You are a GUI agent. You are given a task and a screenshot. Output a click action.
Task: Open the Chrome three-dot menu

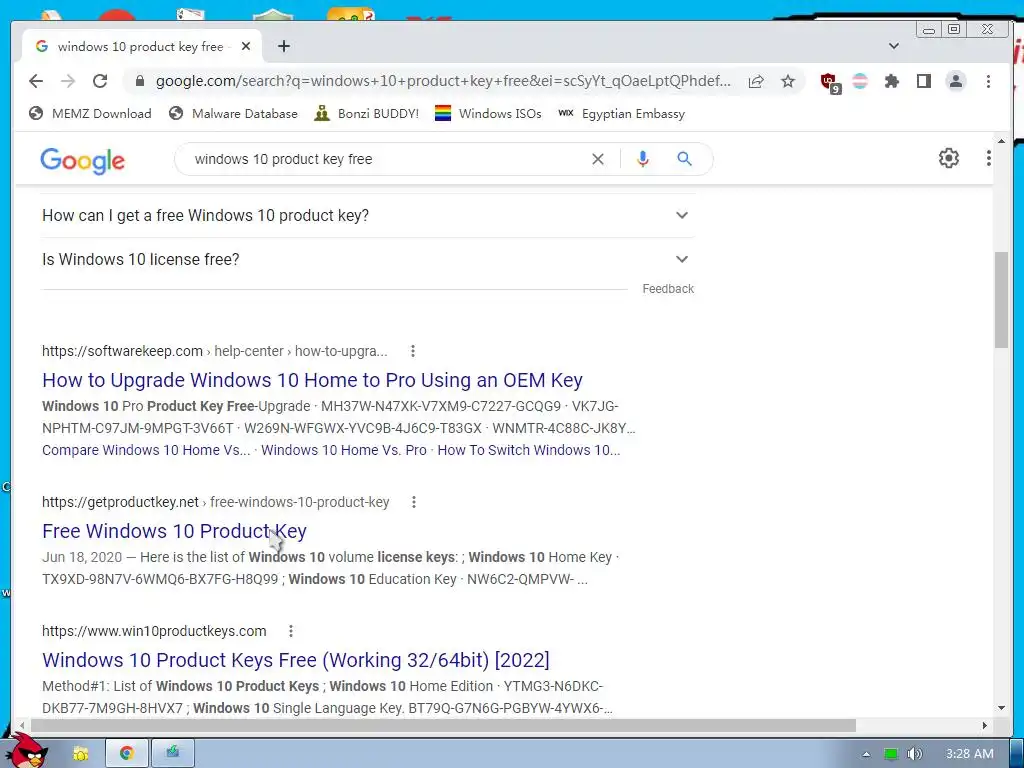pos(988,81)
